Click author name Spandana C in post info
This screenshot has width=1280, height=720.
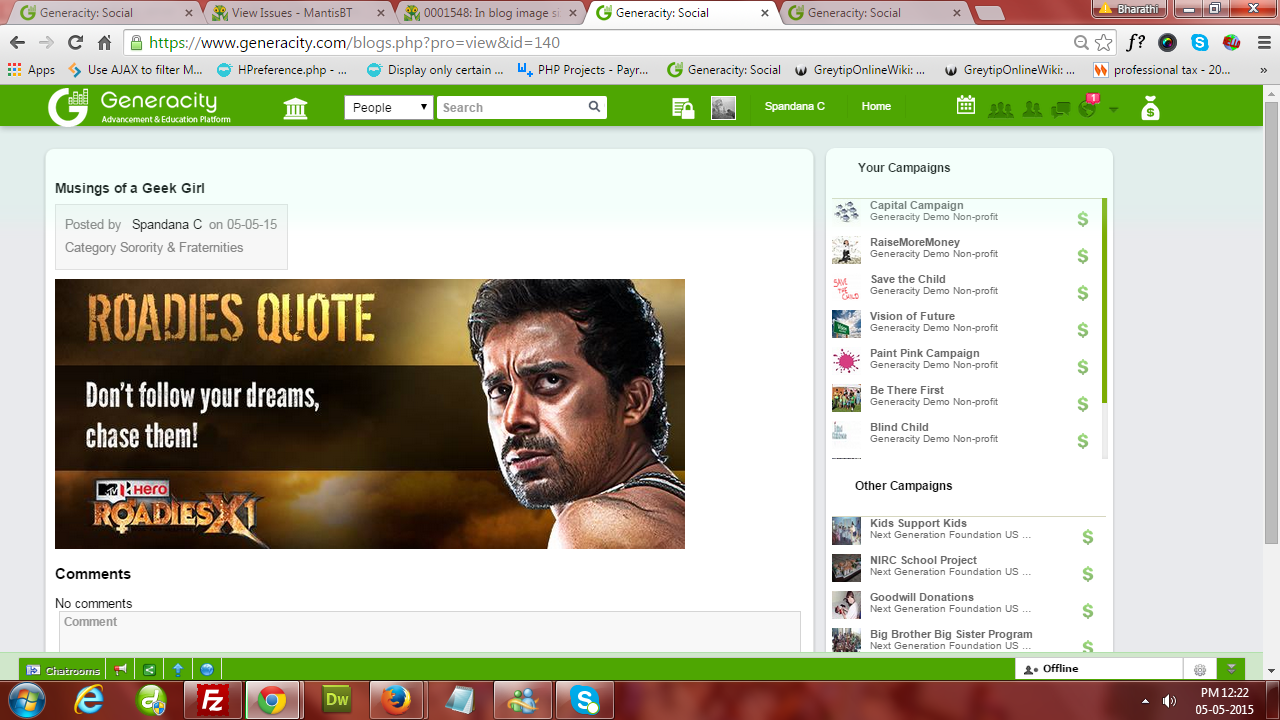click(x=167, y=225)
